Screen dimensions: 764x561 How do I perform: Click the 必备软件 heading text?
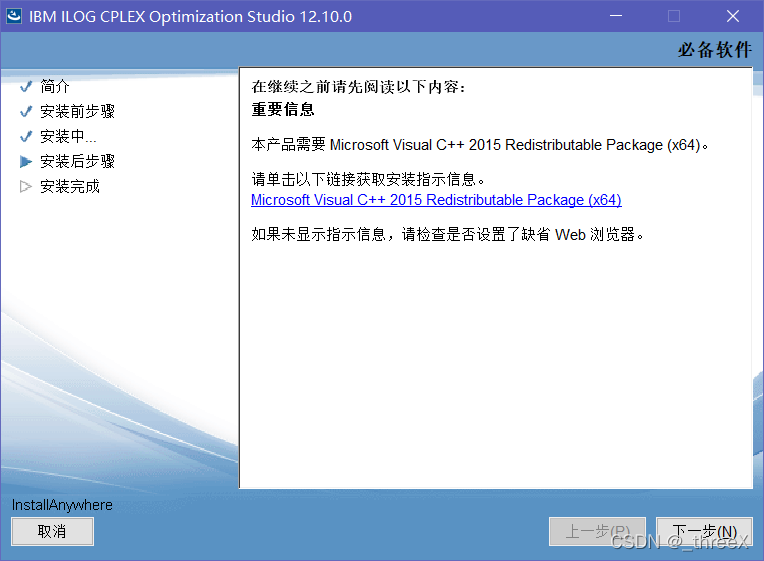715,50
